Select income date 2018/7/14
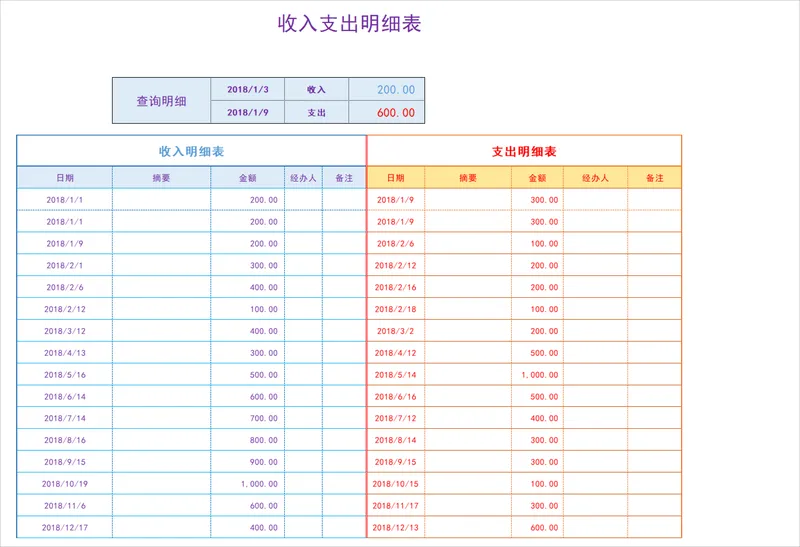This screenshot has width=800, height=547. 65,418
